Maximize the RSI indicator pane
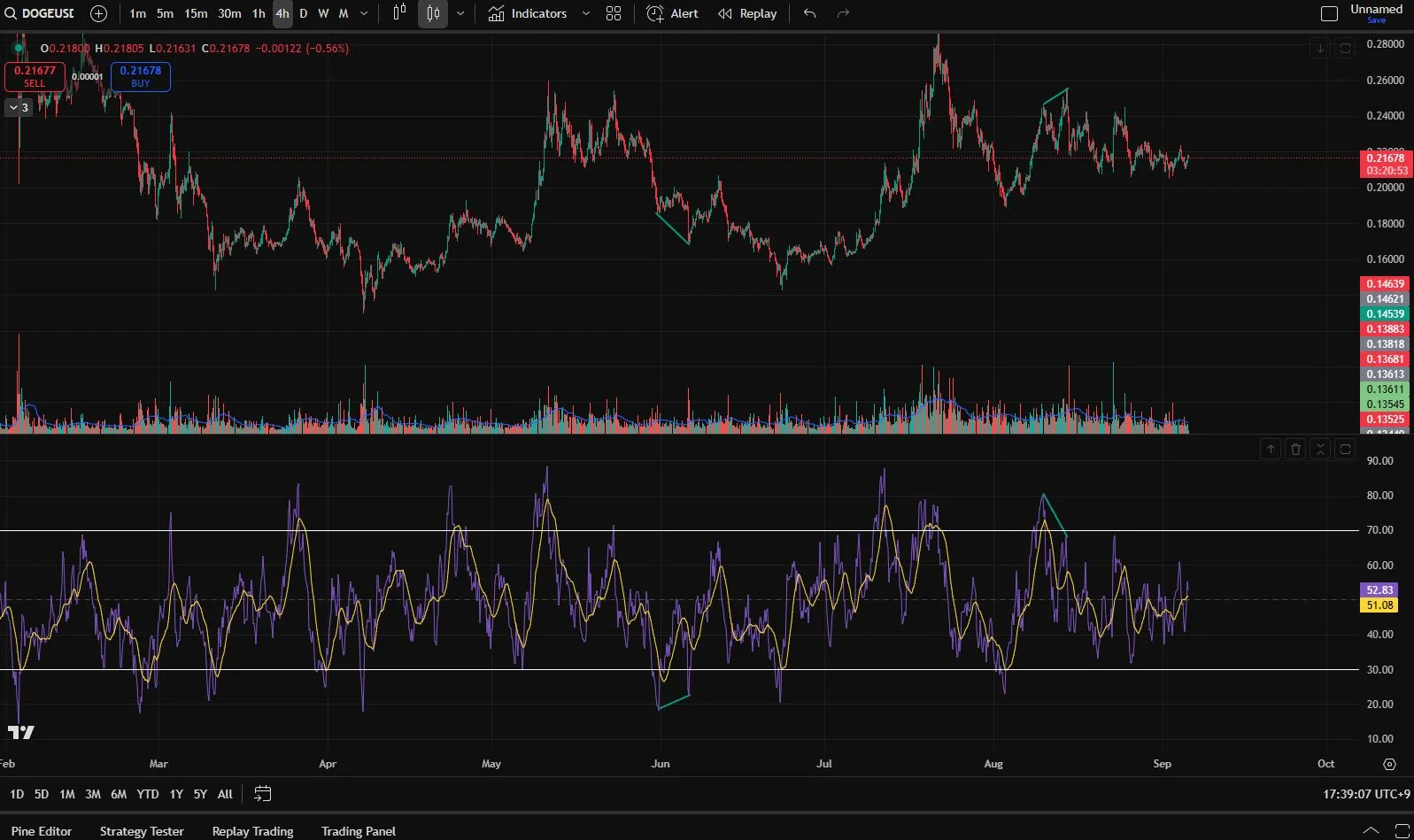Screen dimensions: 1414x840 (x=1345, y=450)
